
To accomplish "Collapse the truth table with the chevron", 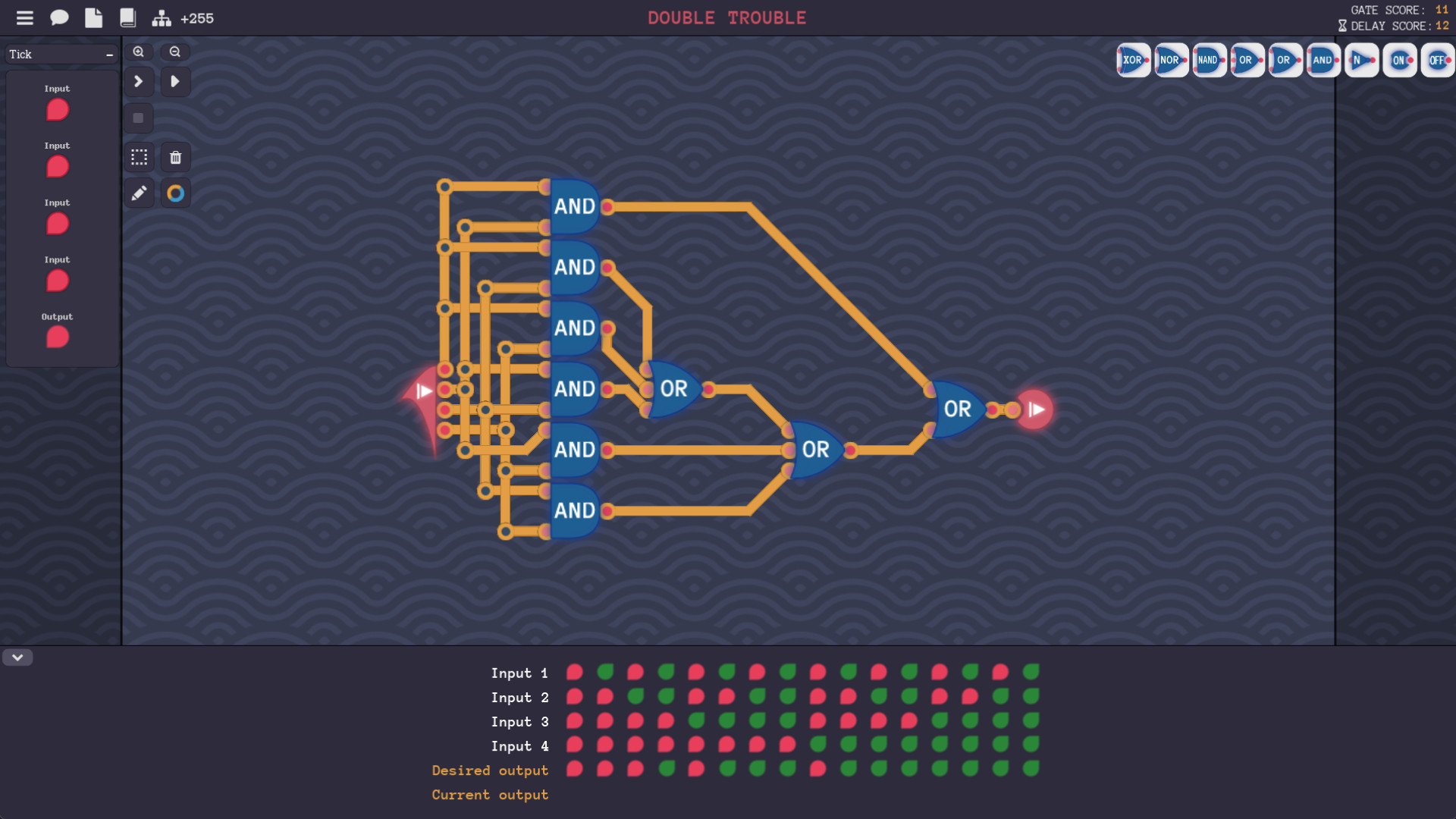I will tap(17, 657).
